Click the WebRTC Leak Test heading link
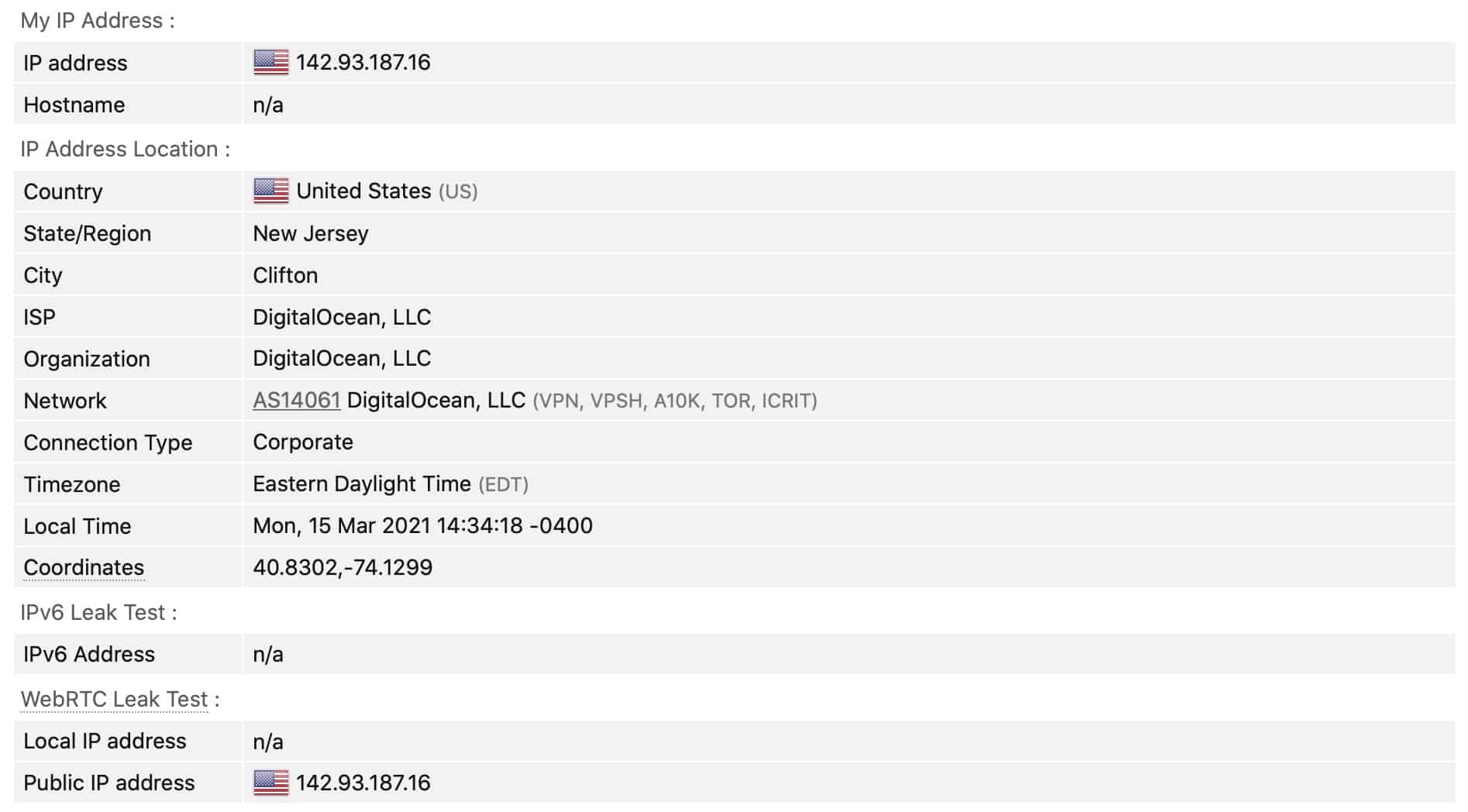1468x812 pixels. [115, 699]
